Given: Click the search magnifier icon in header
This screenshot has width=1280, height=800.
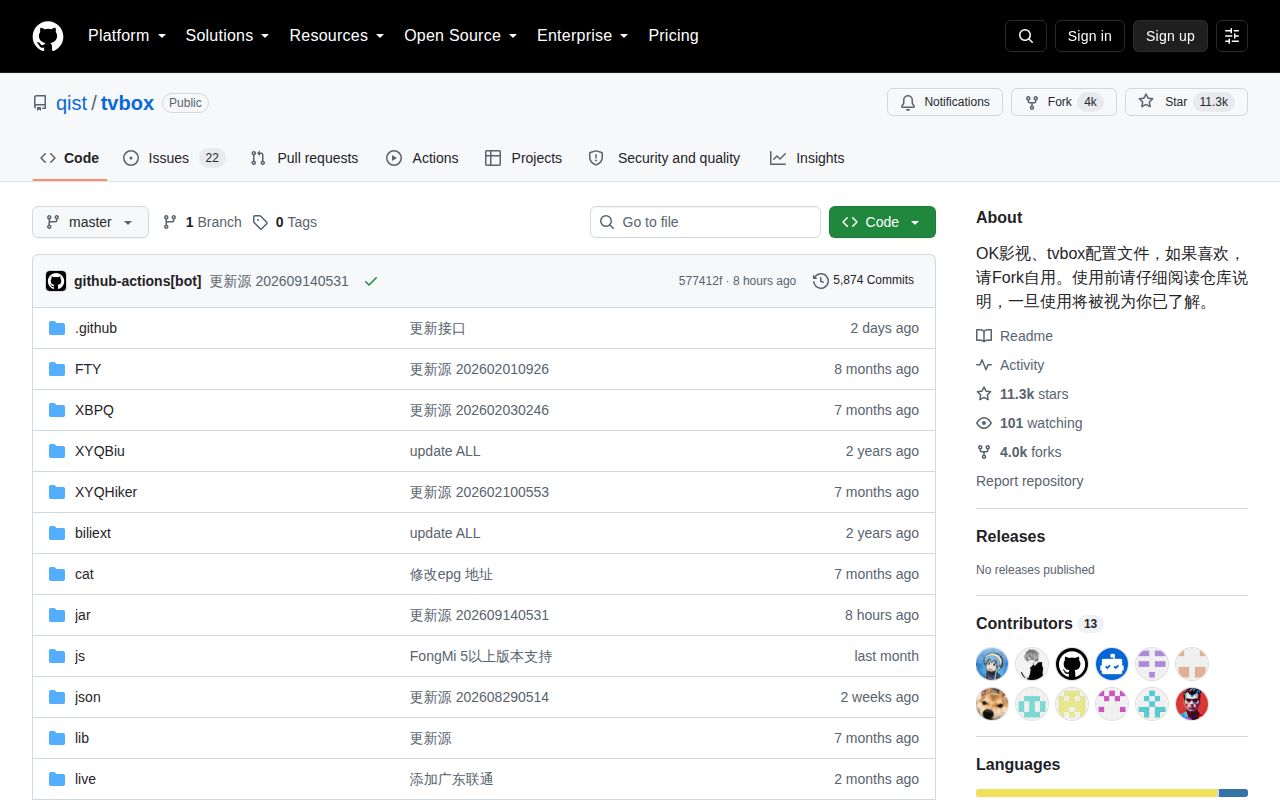Looking at the screenshot, I should 1026,36.
